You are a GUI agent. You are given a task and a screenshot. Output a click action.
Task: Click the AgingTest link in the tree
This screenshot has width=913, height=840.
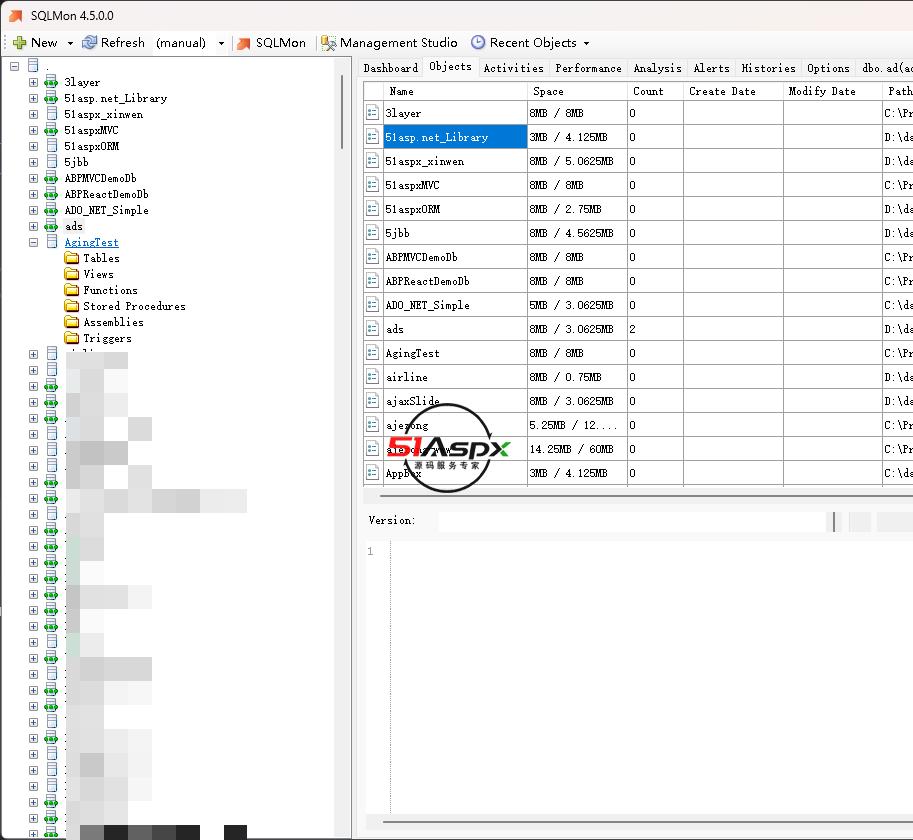(x=91, y=242)
